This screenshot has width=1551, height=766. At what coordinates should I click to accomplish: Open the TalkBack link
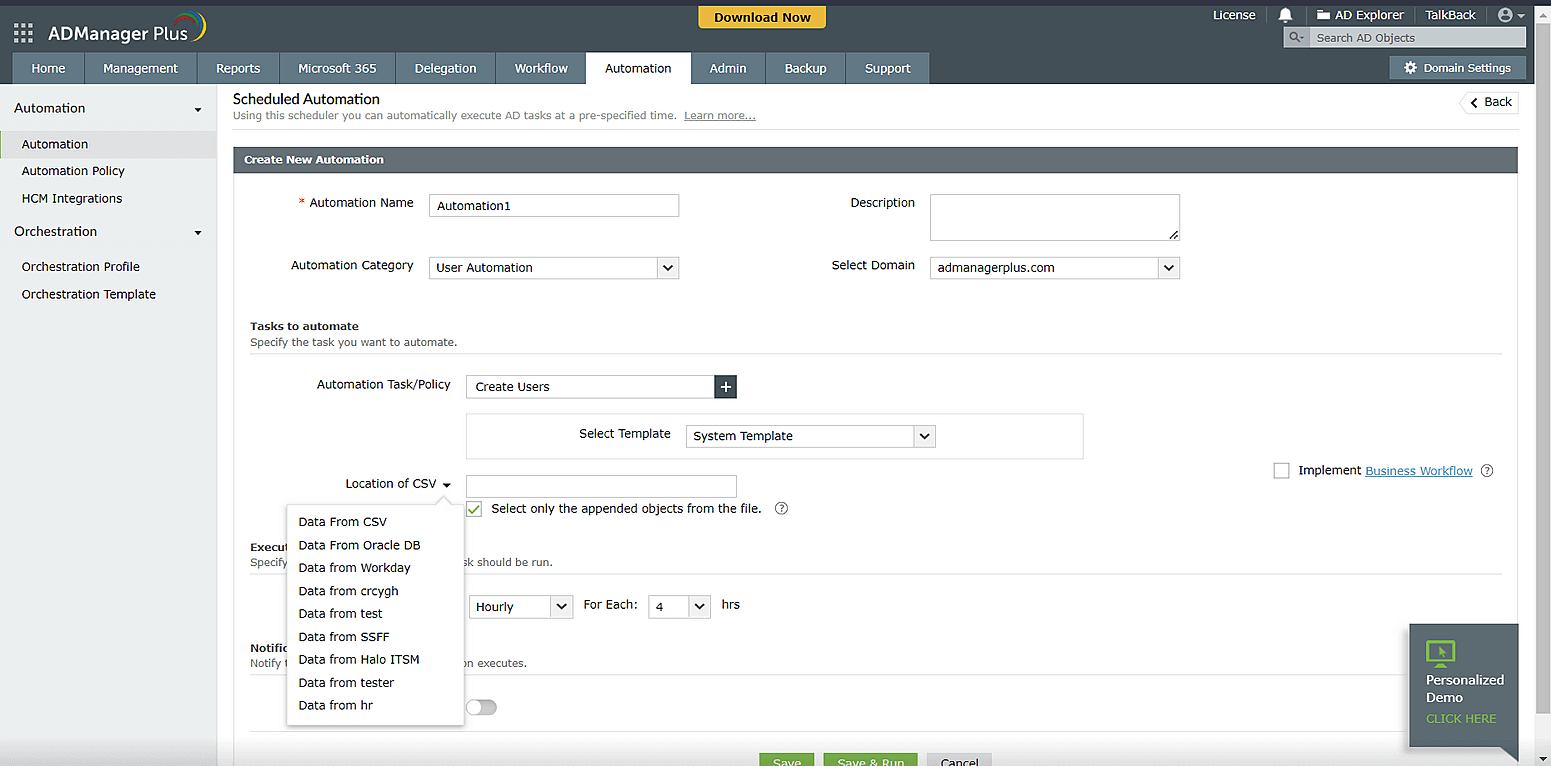1450,15
